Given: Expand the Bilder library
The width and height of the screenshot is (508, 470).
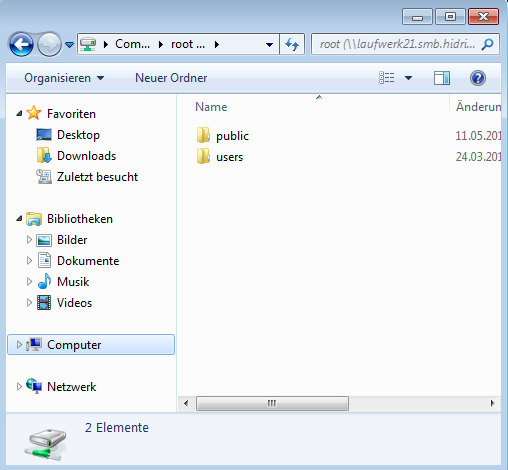Looking at the screenshot, I should click(29, 240).
